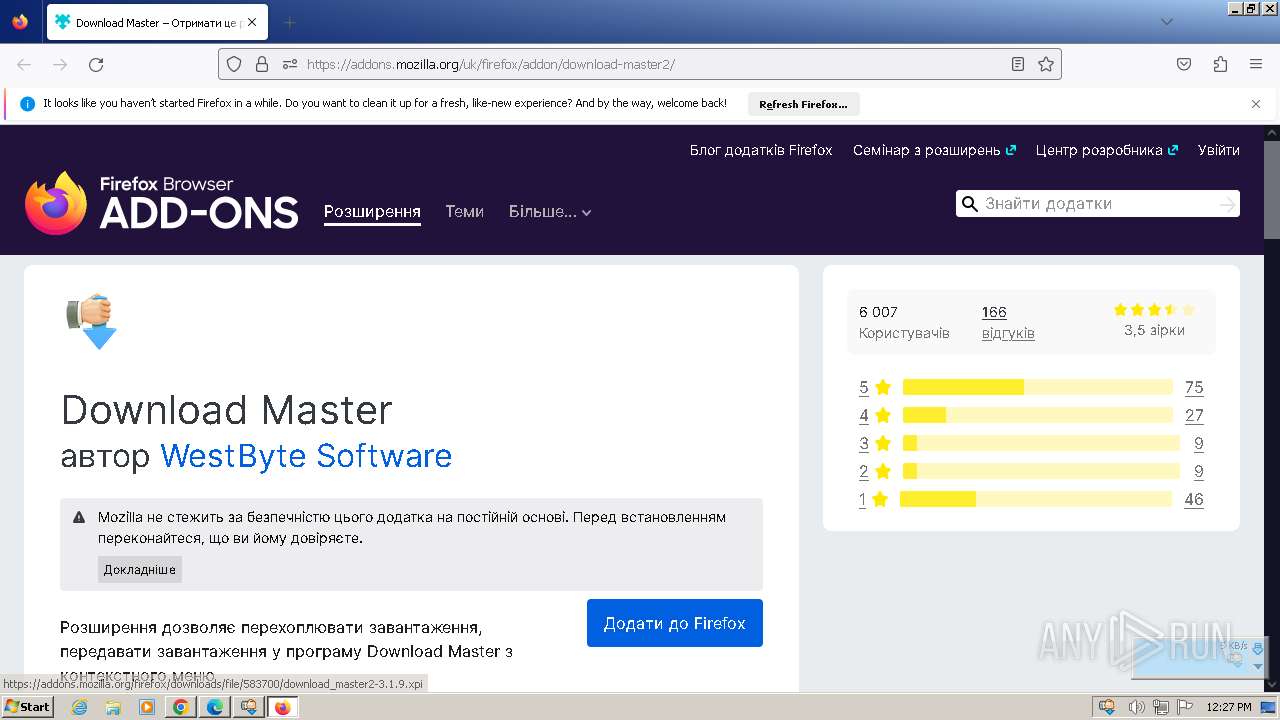Open the Firefox hamburger application menu
Viewport: 1280px width, 720px height.
[x=1256, y=64]
